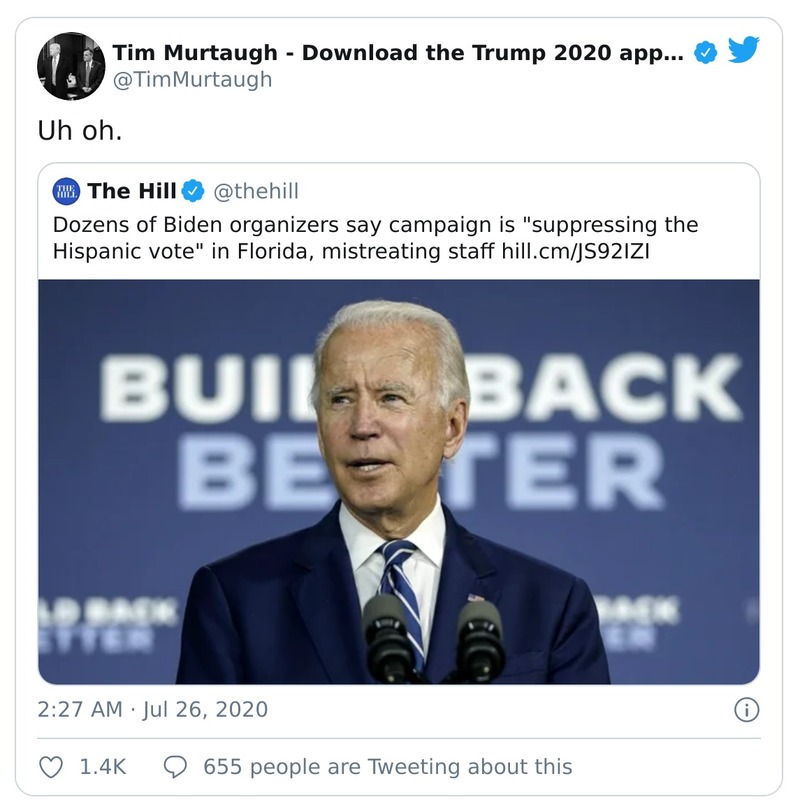Screen dimensions: 800x811
Task: Open "655 people are Tweeting about this"
Action: point(387,767)
